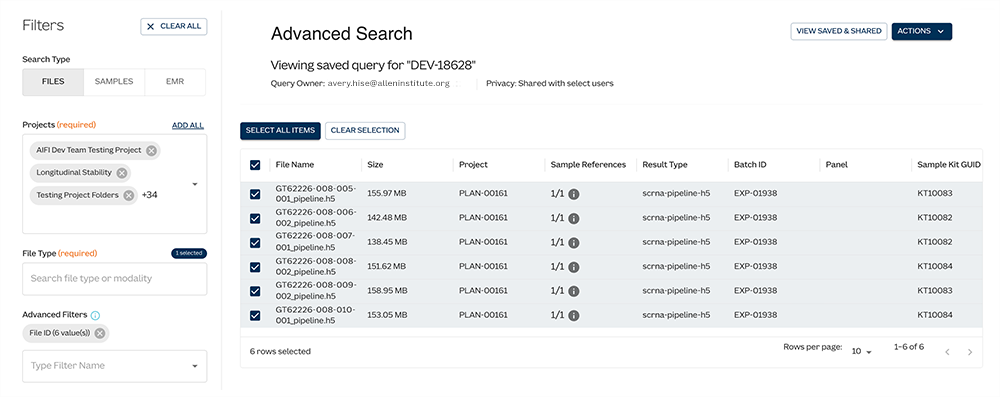Switch to FILES search type
The width and height of the screenshot is (1000, 397).
click(x=53, y=82)
